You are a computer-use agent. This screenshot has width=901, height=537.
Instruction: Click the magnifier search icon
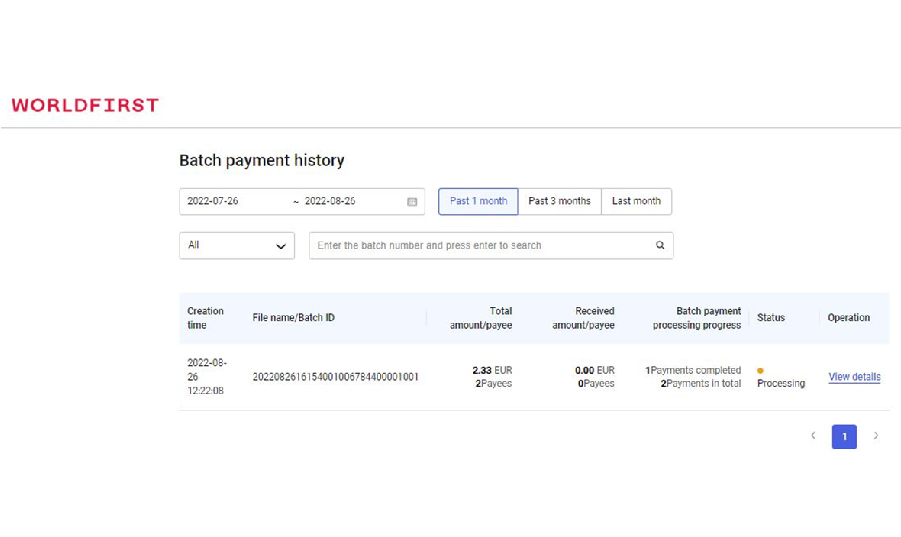660,246
